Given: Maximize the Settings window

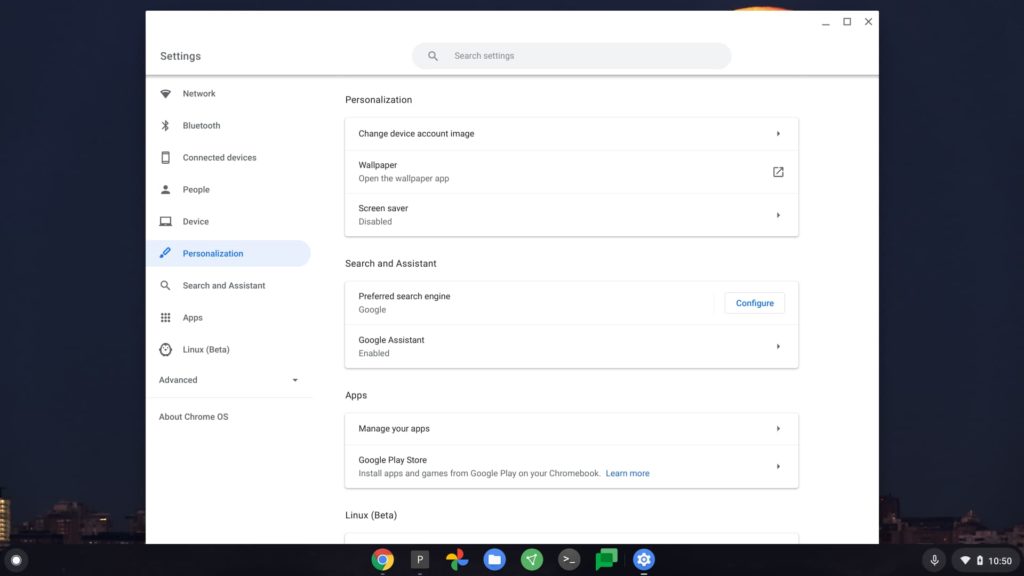Looking at the screenshot, I should tap(847, 22).
